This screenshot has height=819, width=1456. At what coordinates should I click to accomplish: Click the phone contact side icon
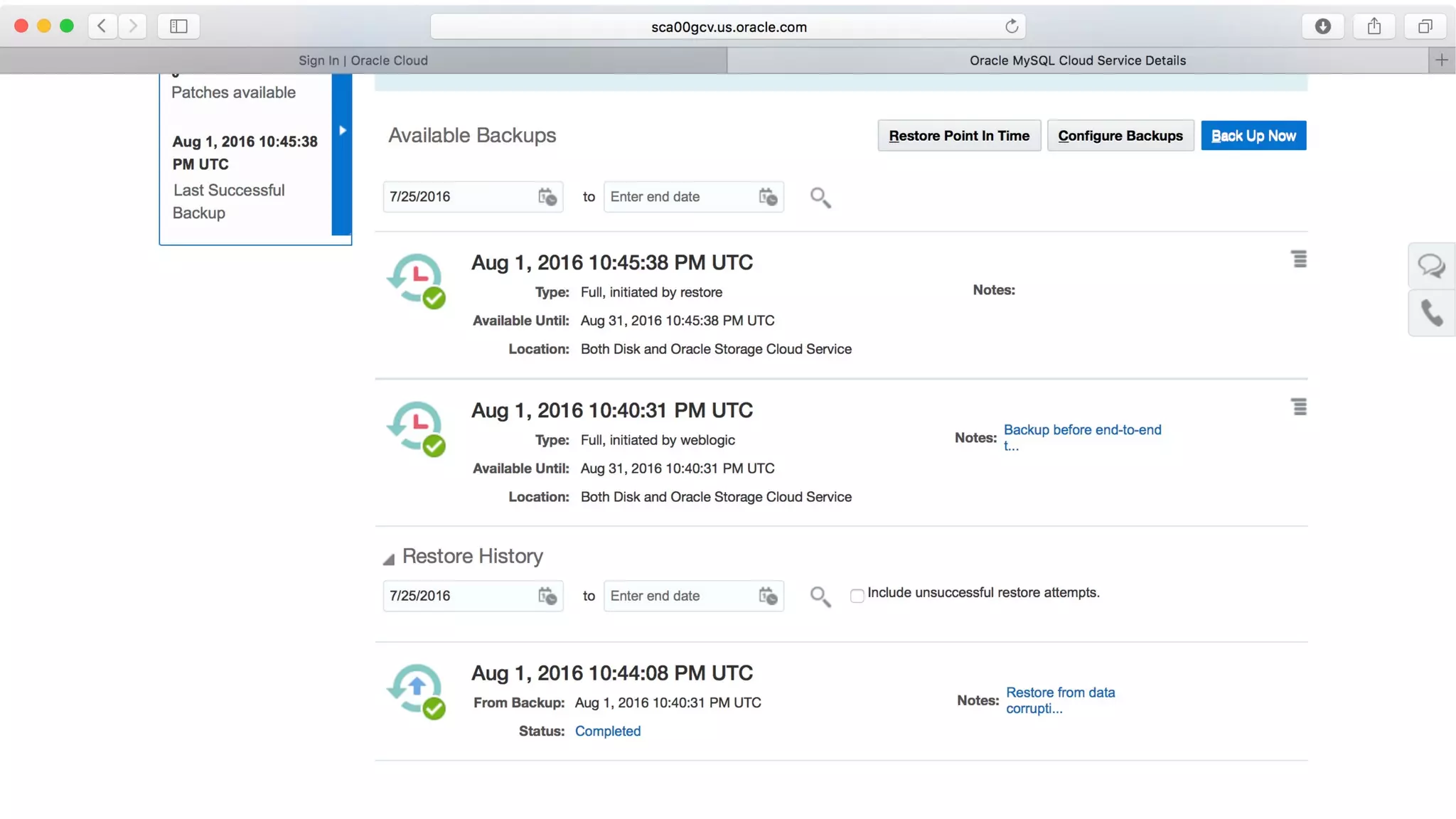(x=1430, y=313)
